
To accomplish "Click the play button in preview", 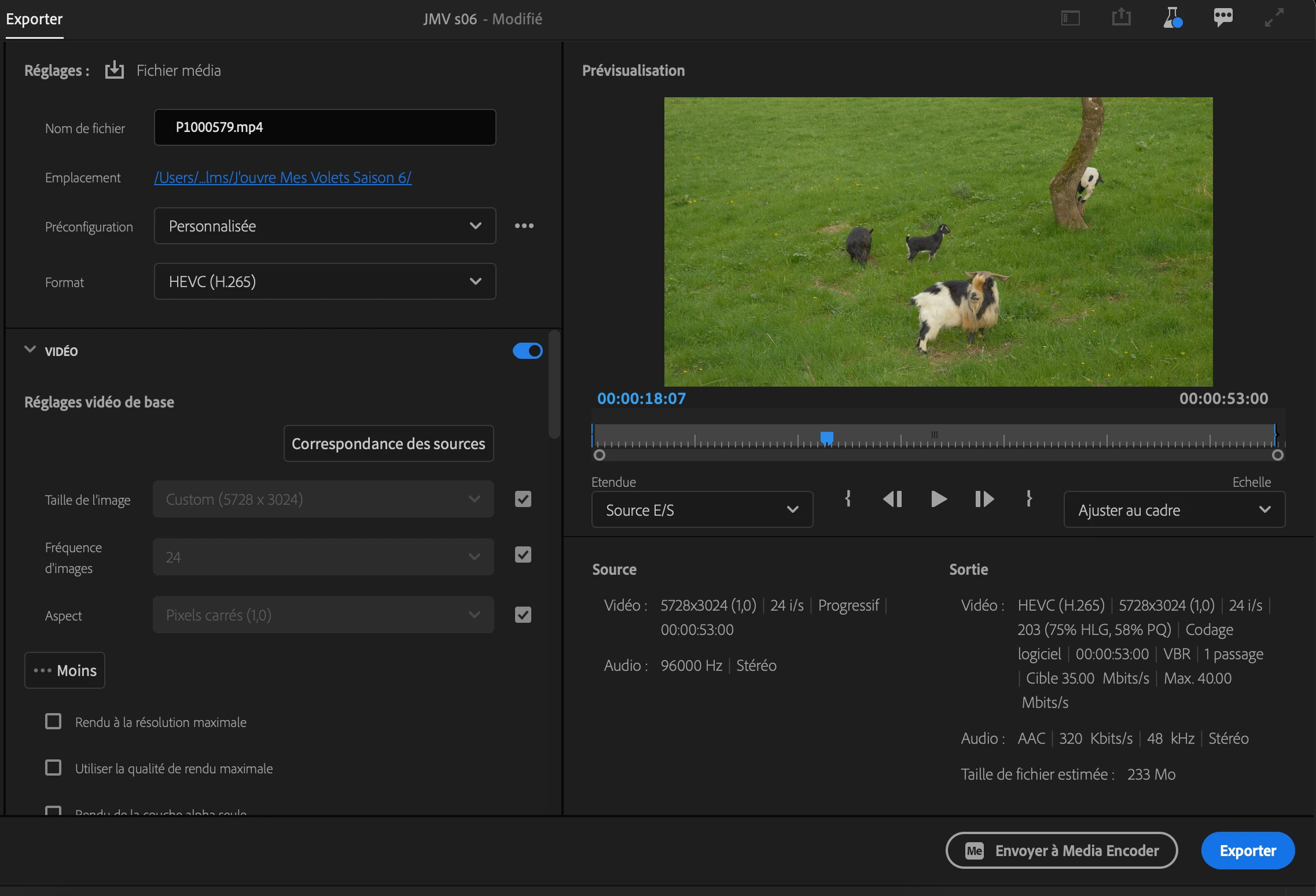I will (x=938, y=499).
